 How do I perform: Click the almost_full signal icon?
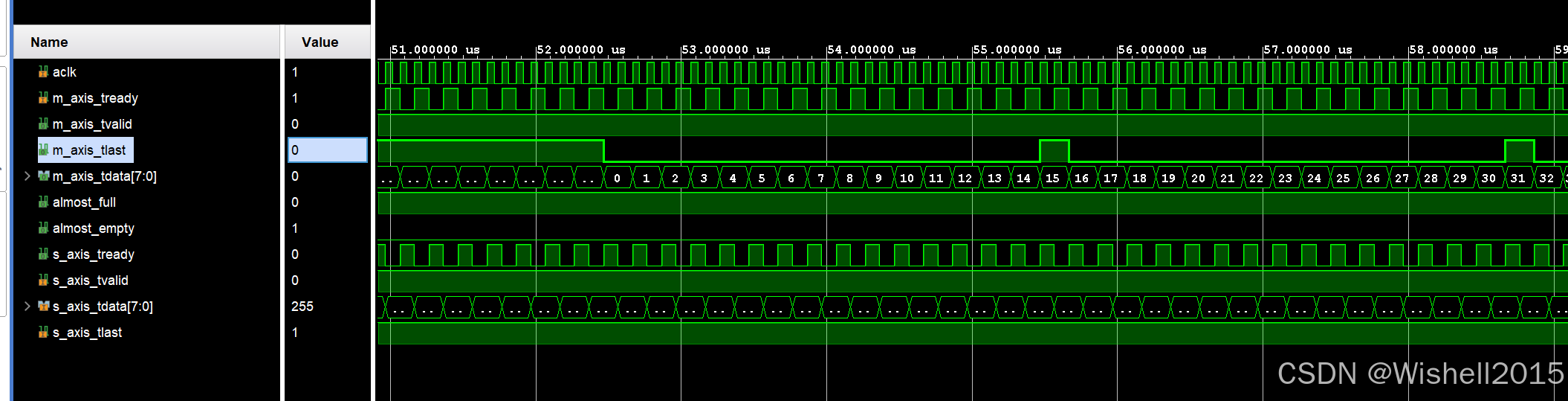pyautogui.click(x=43, y=202)
